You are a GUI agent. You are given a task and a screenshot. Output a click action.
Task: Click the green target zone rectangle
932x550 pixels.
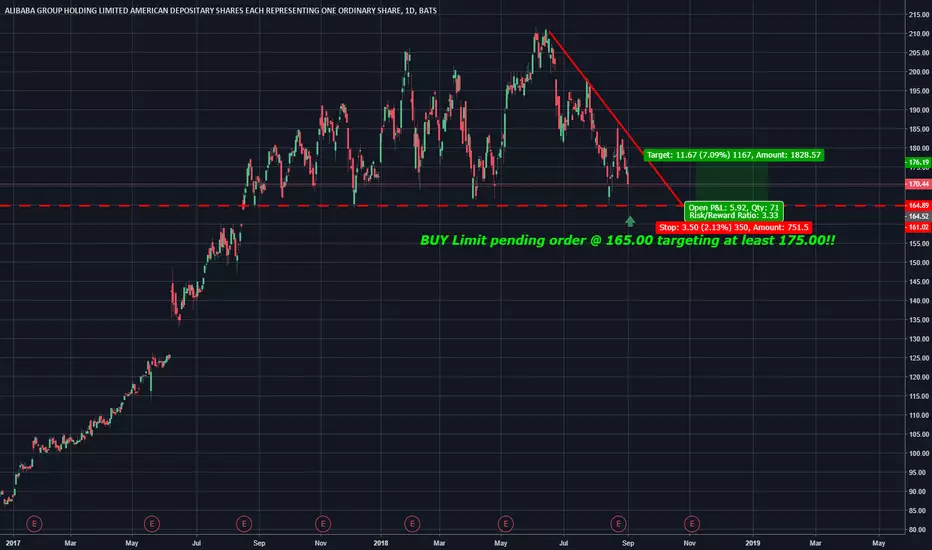click(732, 183)
